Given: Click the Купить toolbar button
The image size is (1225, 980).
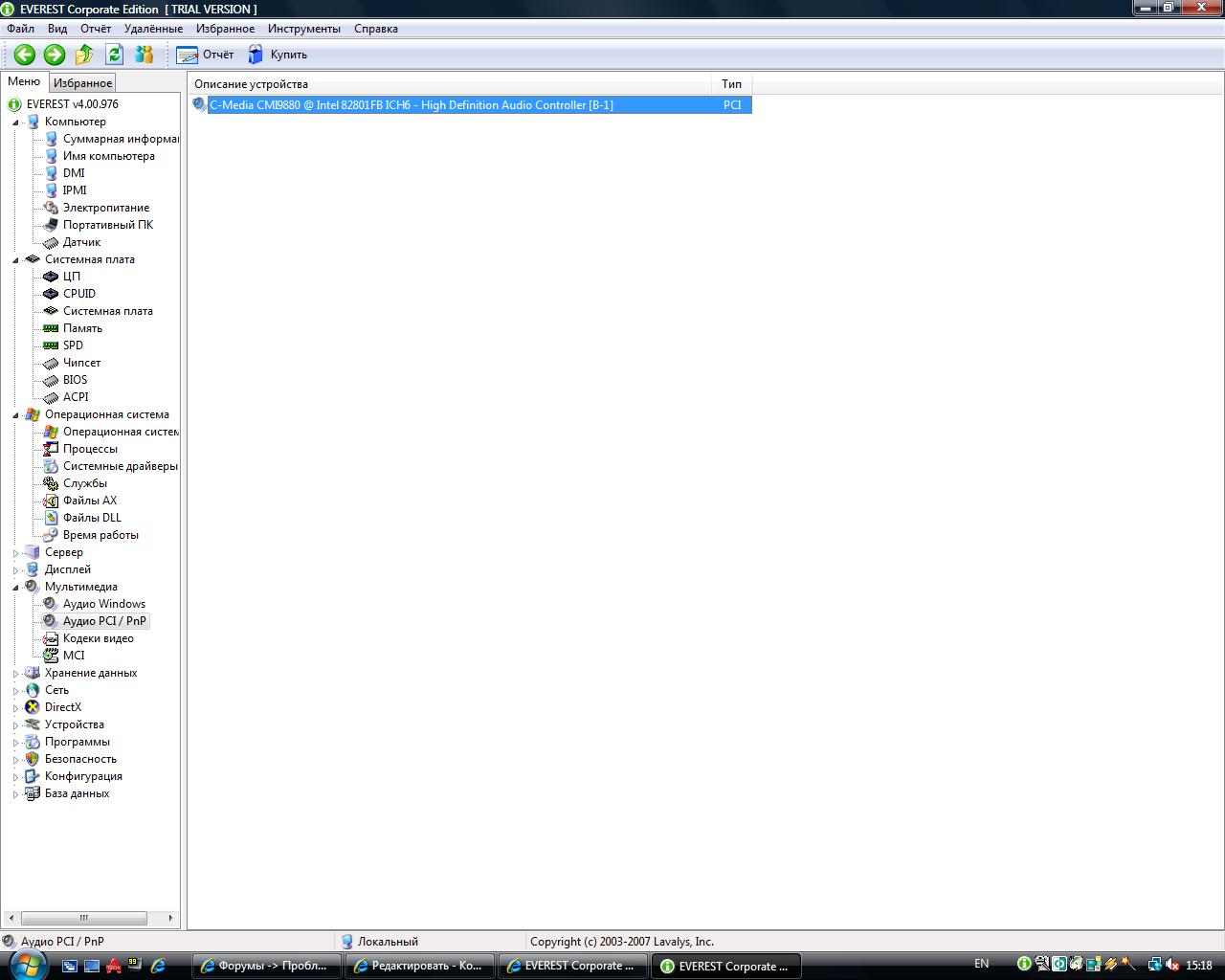Looking at the screenshot, I should pyautogui.click(x=278, y=55).
